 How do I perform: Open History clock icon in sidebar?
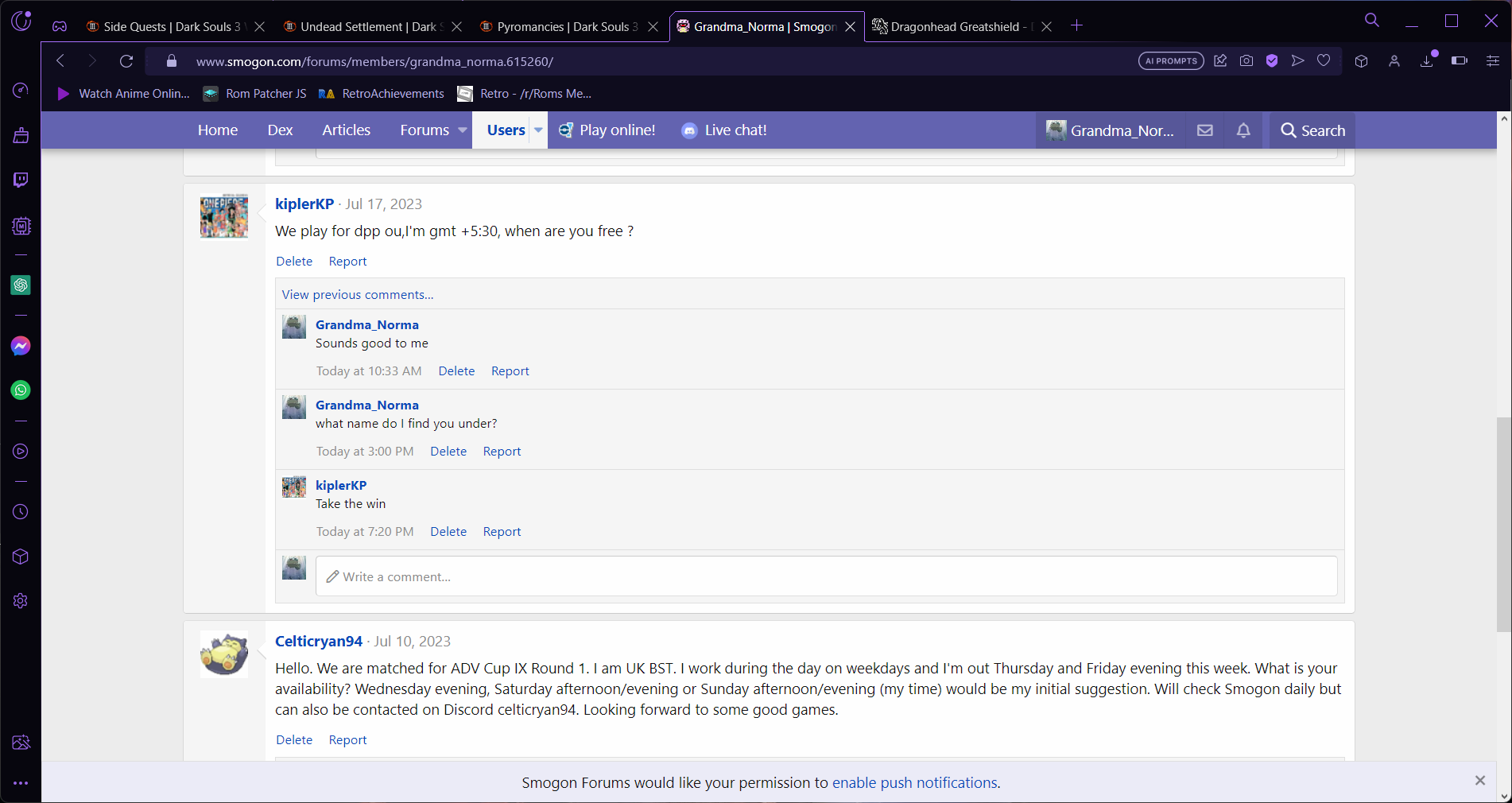point(21,512)
